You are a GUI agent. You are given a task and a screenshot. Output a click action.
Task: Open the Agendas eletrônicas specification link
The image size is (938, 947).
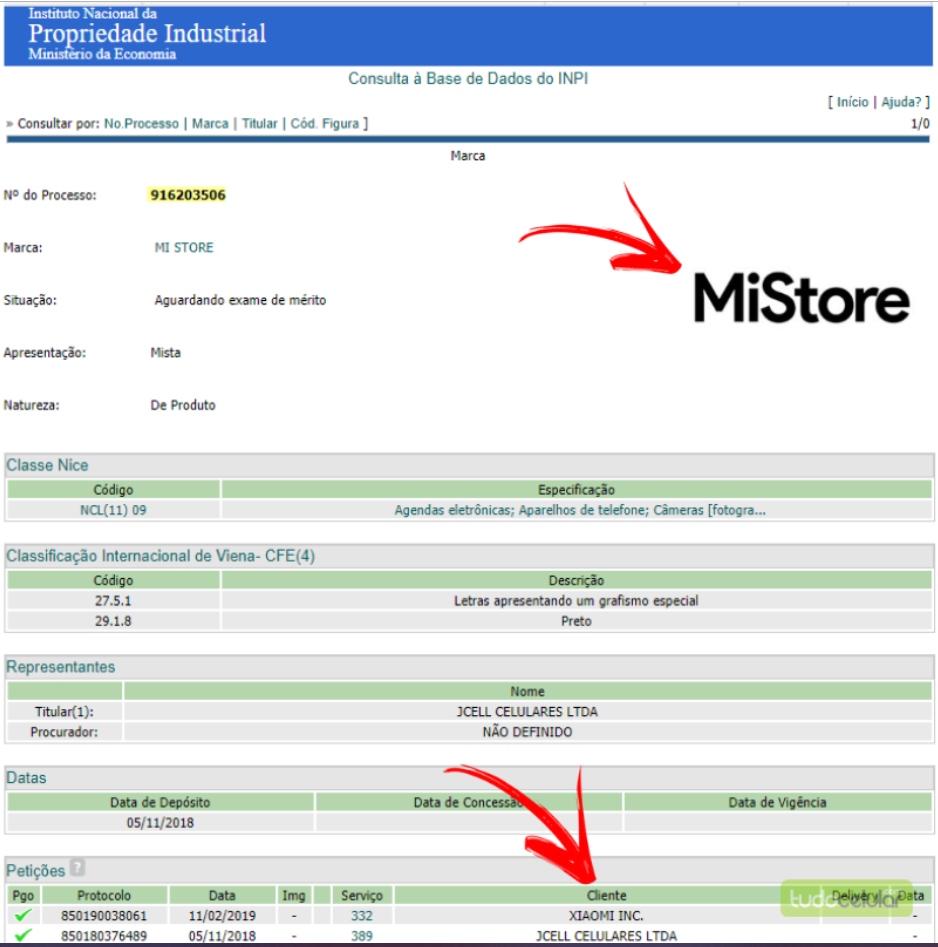click(580, 510)
